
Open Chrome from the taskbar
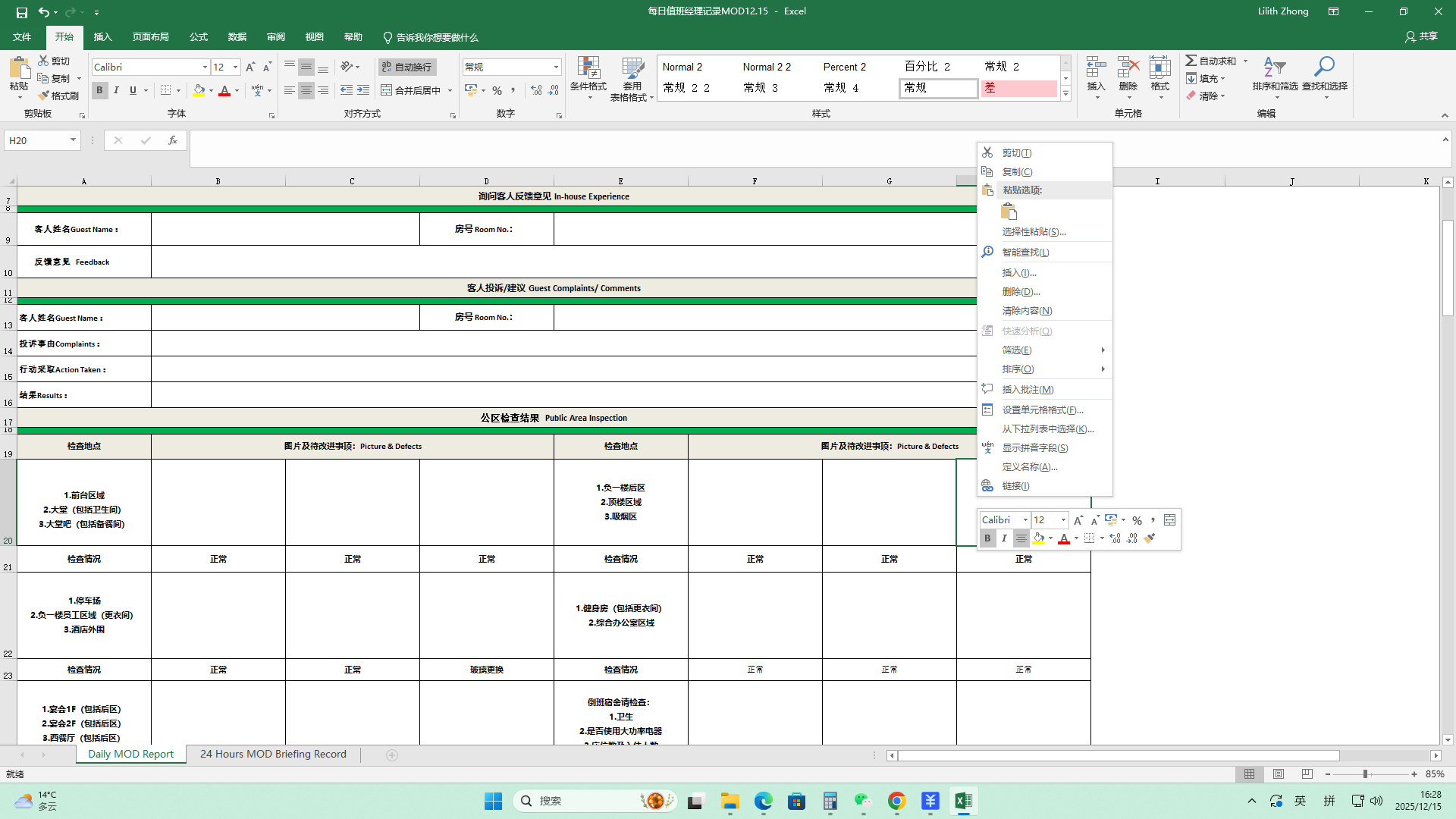(896, 801)
